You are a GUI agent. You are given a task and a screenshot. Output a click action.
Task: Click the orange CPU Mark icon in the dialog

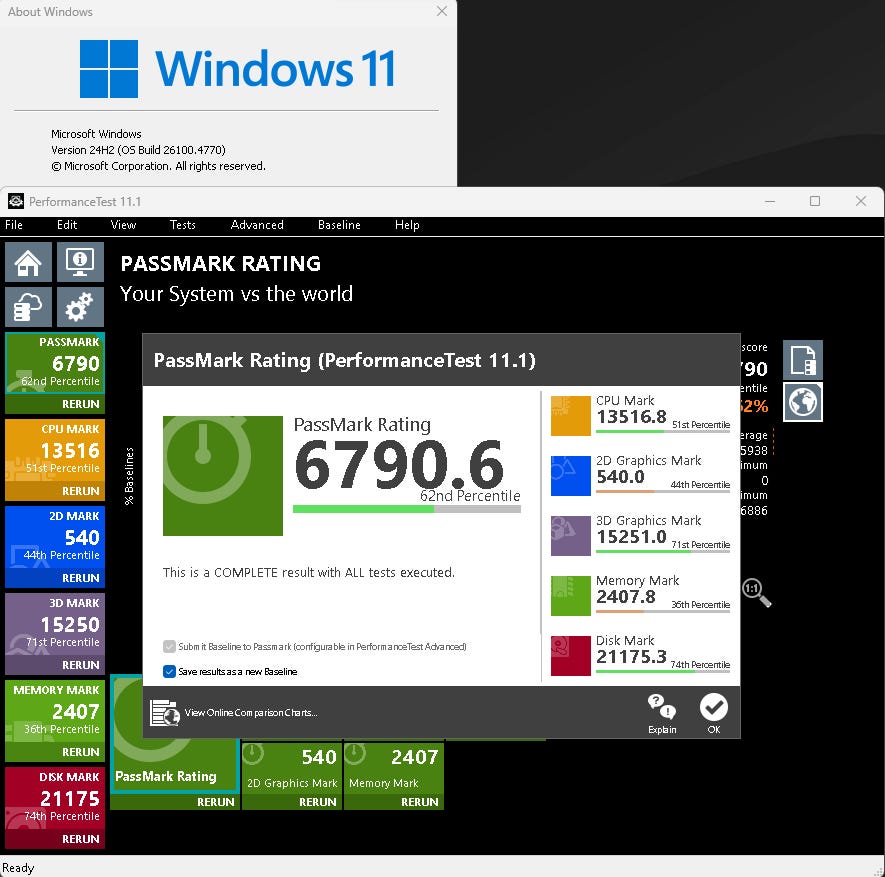click(x=570, y=415)
